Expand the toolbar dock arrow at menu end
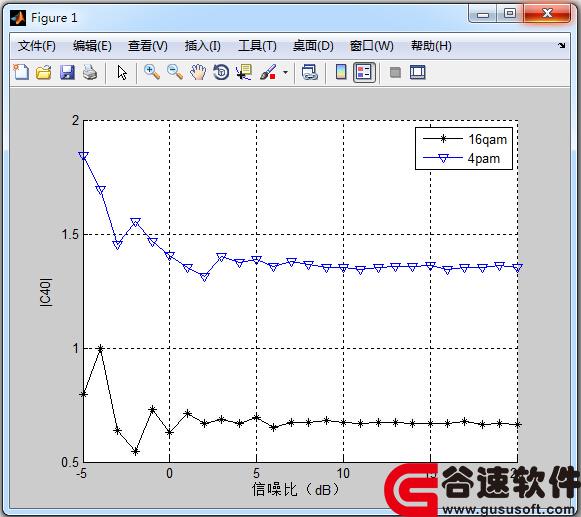Viewport: 581px width, 517px height. click(x=562, y=46)
